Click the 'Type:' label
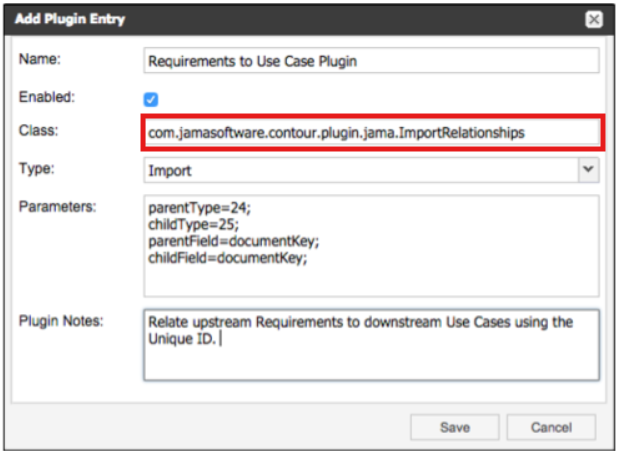The width and height of the screenshot is (621, 452). coord(37,169)
